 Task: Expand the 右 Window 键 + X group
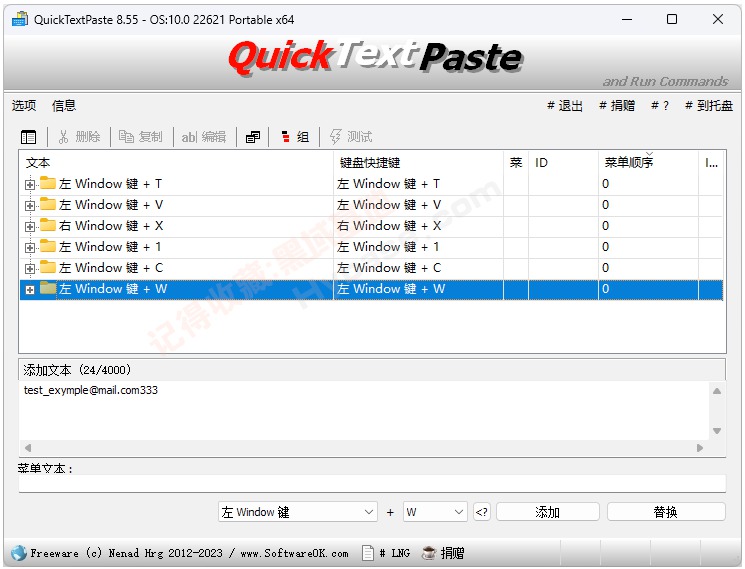click(x=30, y=227)
